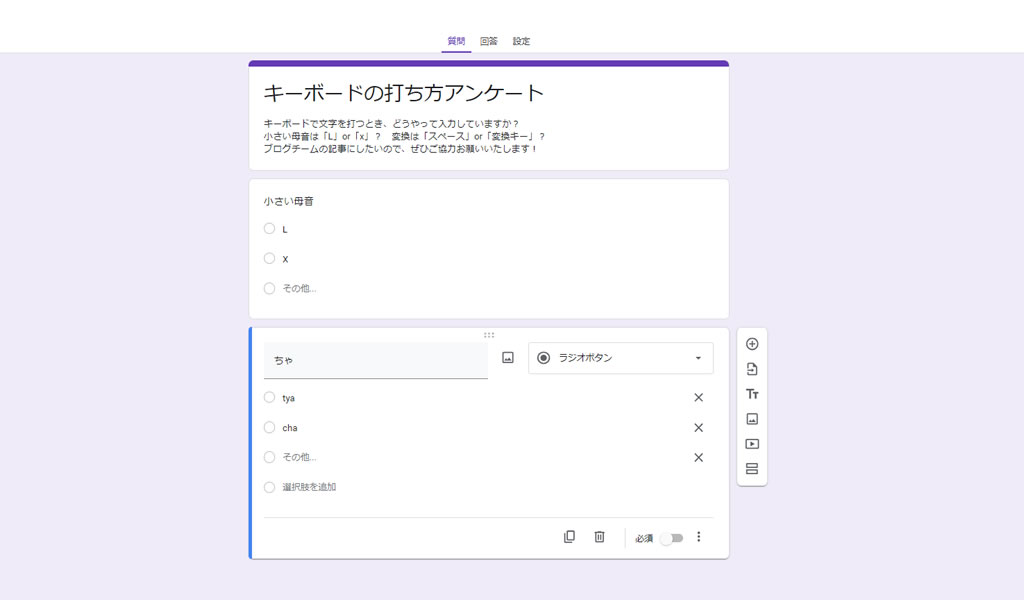Click 選択肢を追加 to add an option
The image size is (1024, 600).
click(309, 487)
